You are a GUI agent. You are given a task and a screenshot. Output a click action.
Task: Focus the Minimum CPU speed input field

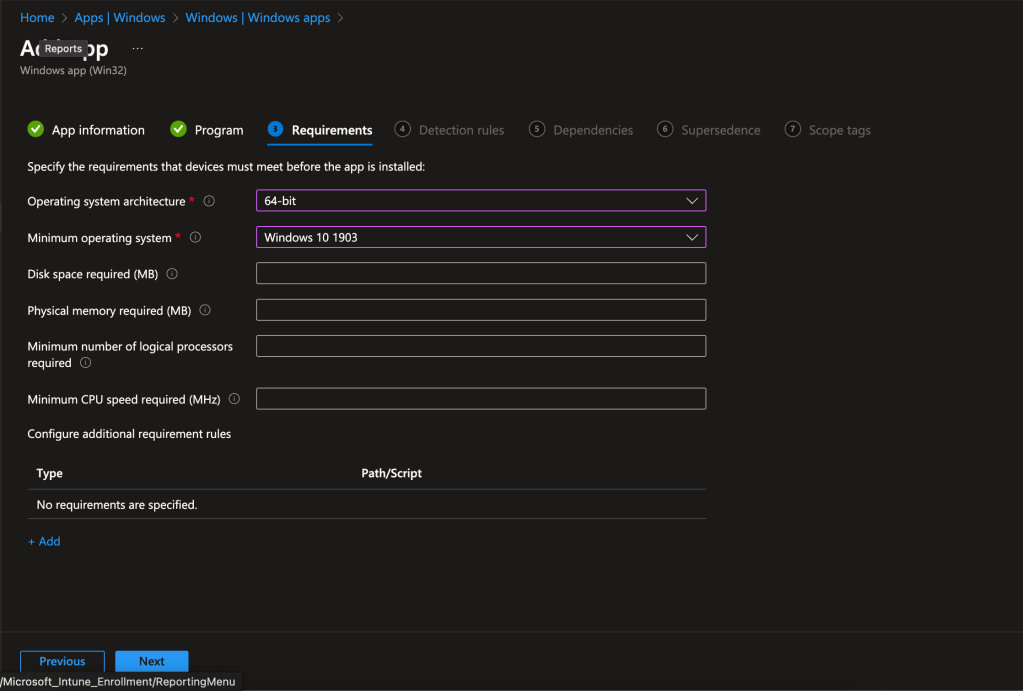click(x=481, y=399)
